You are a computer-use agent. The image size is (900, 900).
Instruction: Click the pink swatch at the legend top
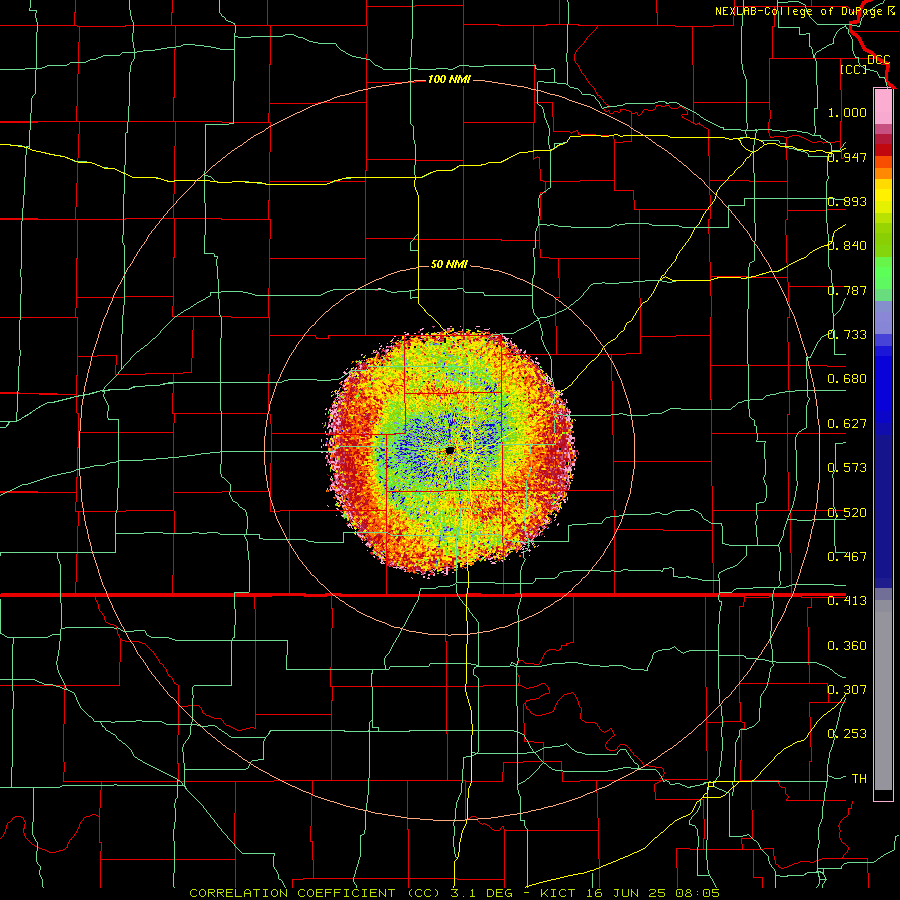[883, 106]
